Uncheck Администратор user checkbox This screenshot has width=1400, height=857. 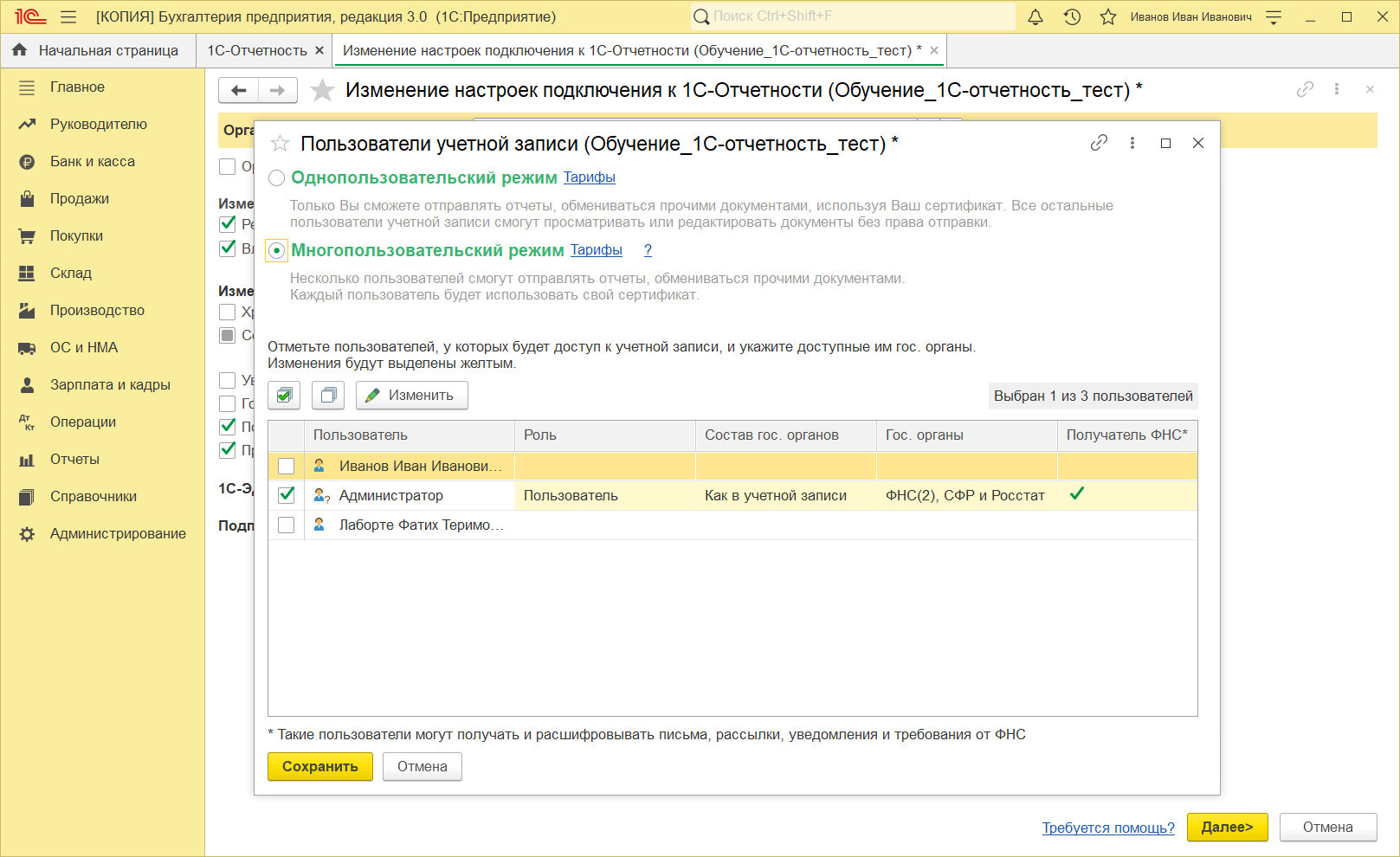coord(286,495)
